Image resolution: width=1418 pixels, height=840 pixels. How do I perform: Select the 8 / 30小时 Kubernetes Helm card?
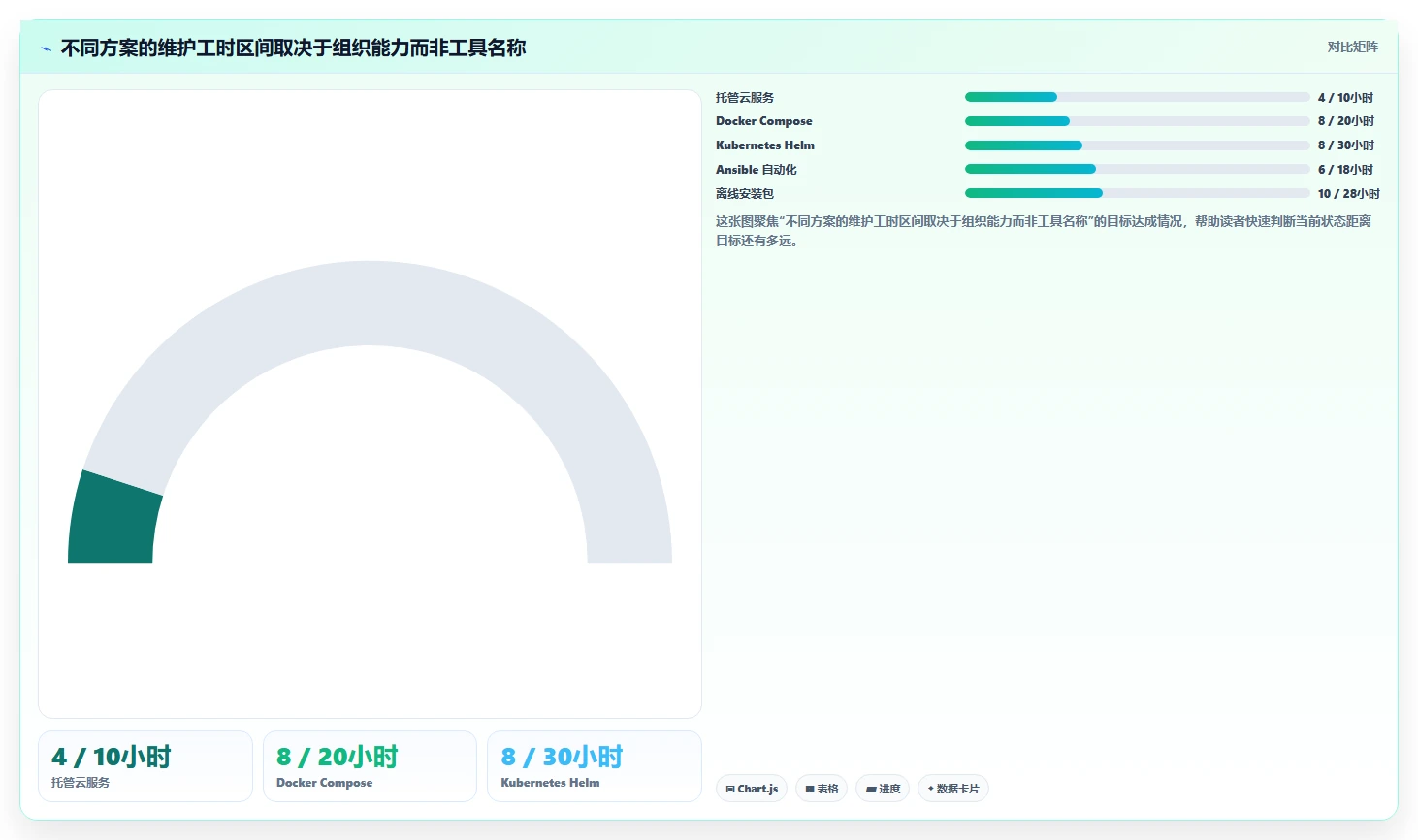594,766
